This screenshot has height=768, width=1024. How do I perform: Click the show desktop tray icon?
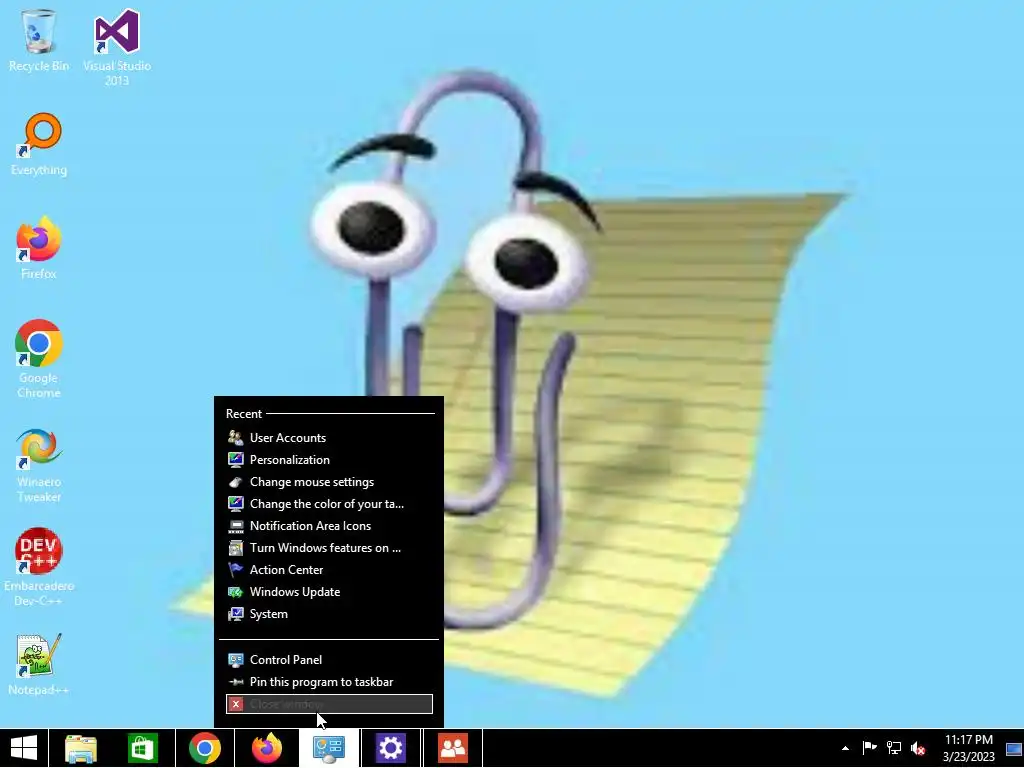click(x=1014, y=748)
